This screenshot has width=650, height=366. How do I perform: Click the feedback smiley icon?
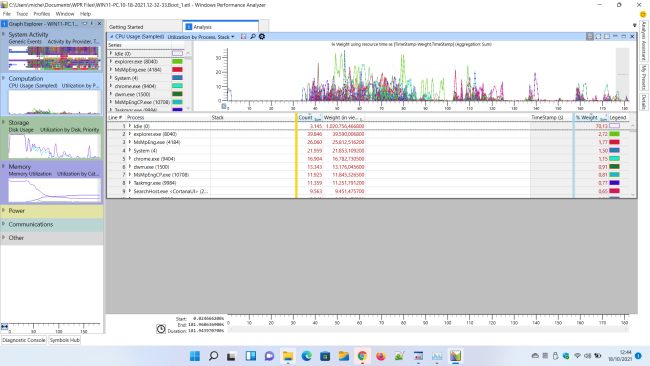(643, 14)
